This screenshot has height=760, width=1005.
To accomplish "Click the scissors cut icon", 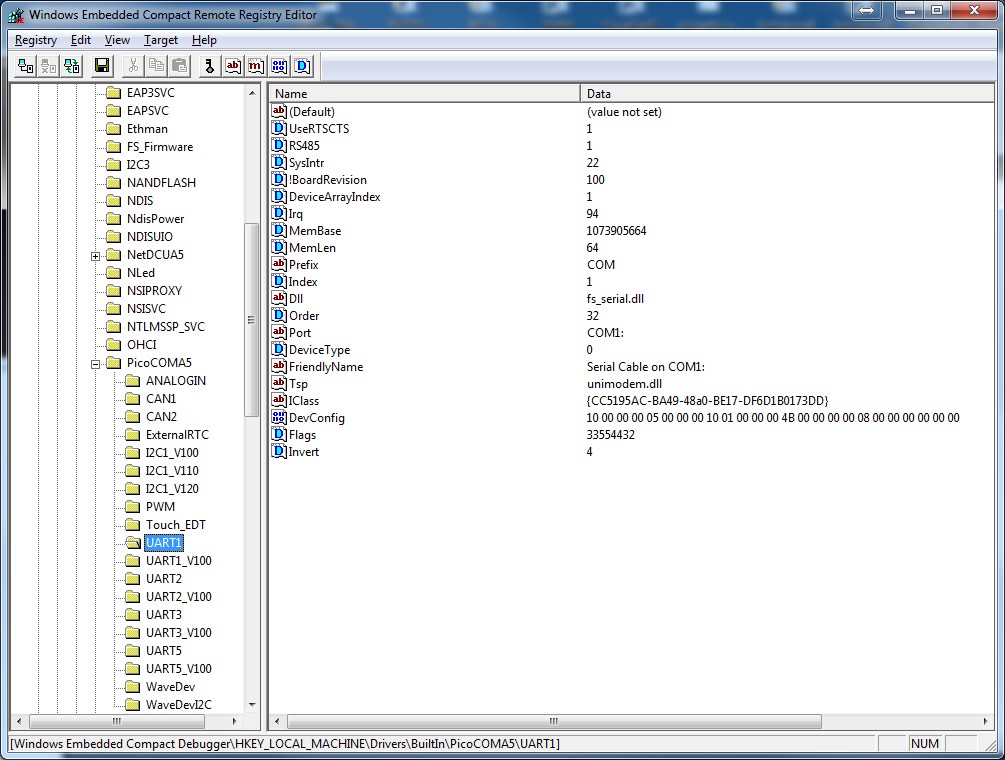I will click(x=133, y=66).
